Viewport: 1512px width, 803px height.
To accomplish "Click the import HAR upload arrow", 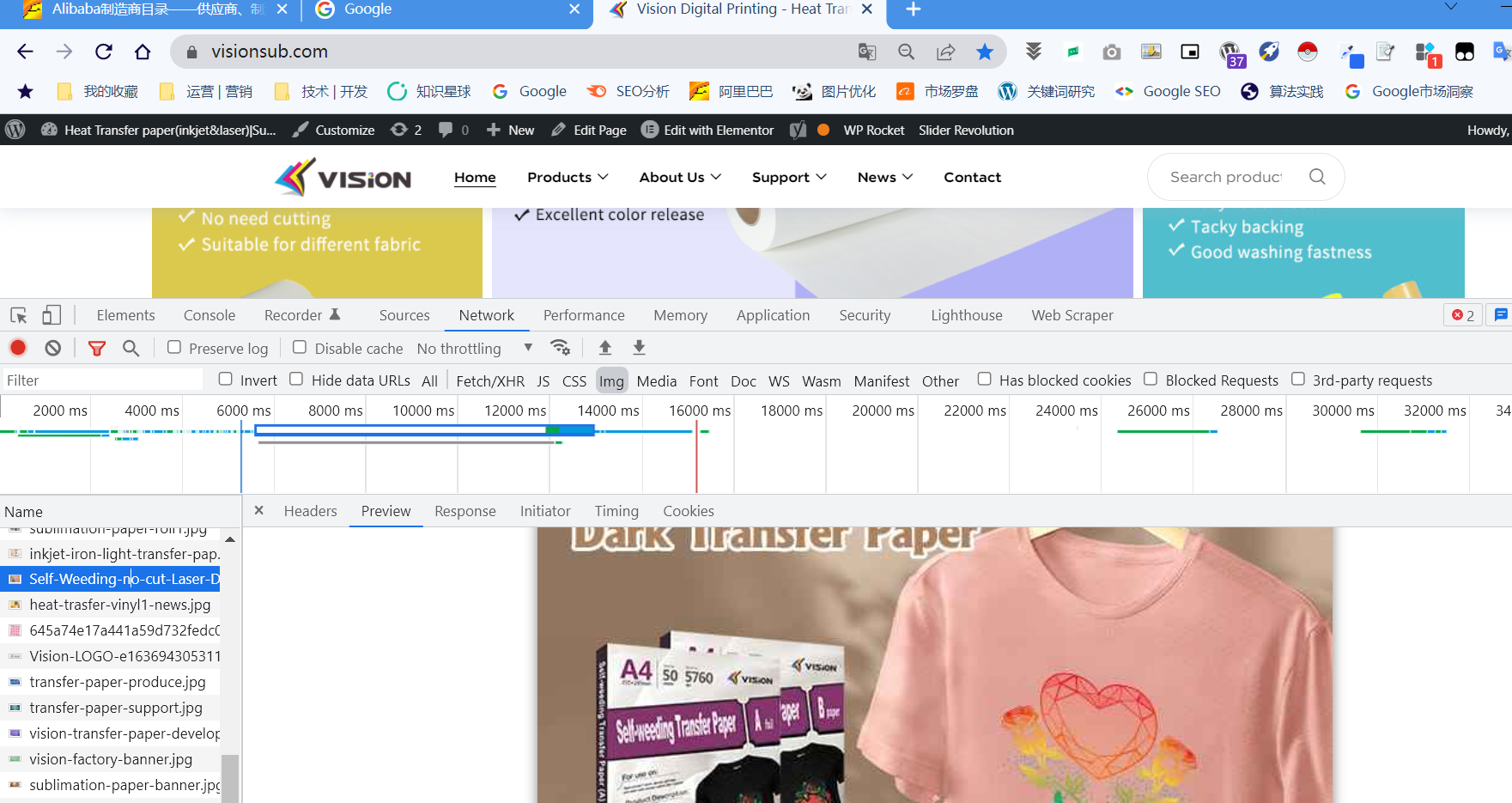I will [605, 347].
